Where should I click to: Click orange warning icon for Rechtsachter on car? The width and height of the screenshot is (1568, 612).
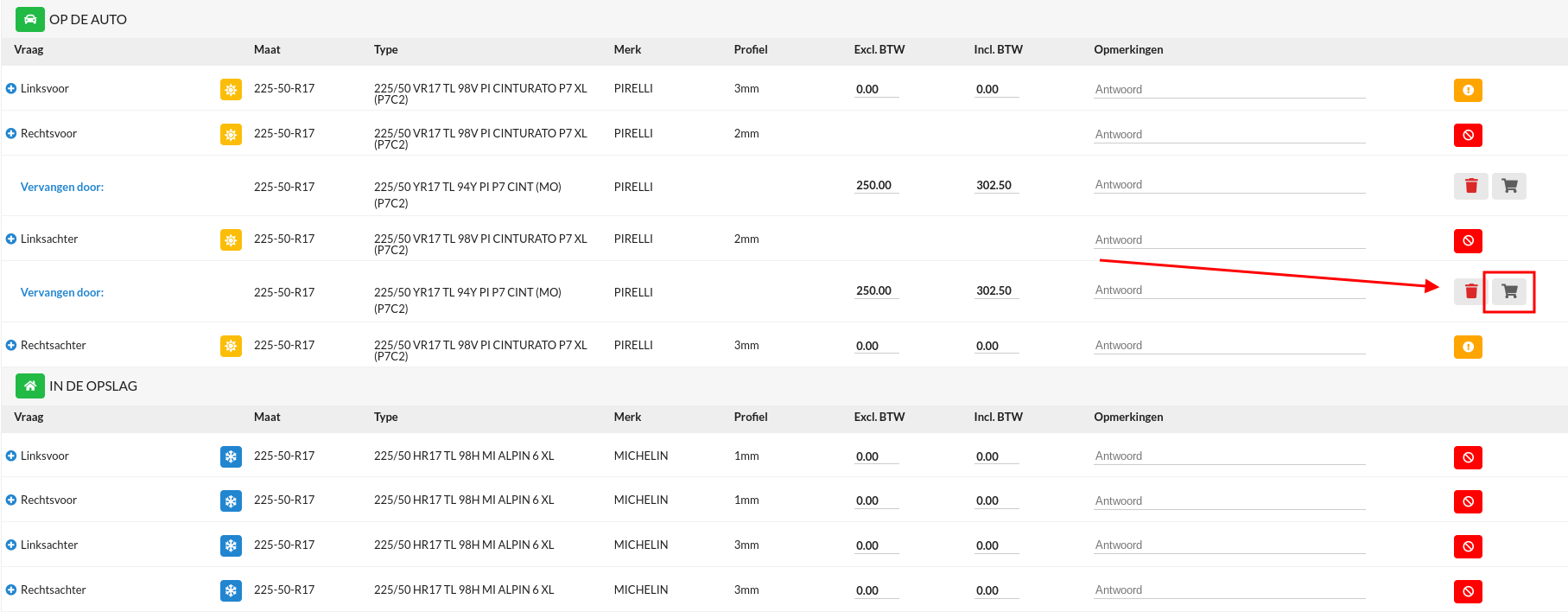pos(1468,347)
